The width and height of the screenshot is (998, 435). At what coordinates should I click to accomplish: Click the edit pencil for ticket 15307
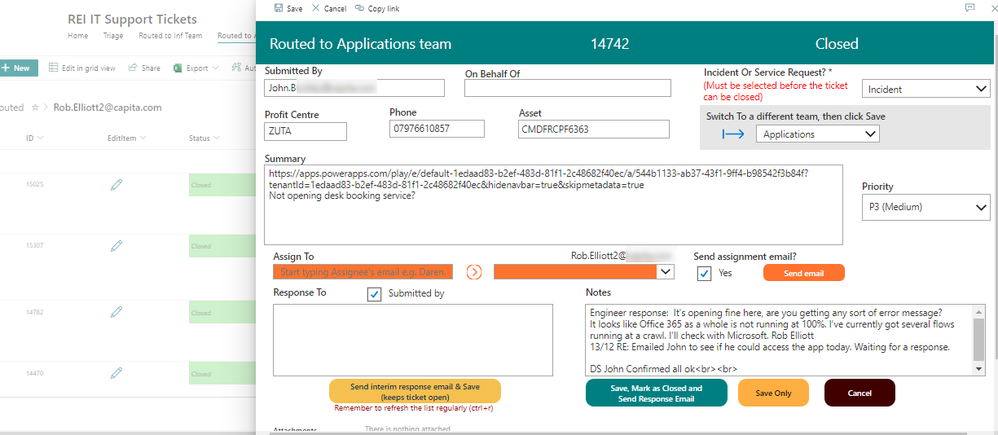pyautogui.click(x=116, y=246)
